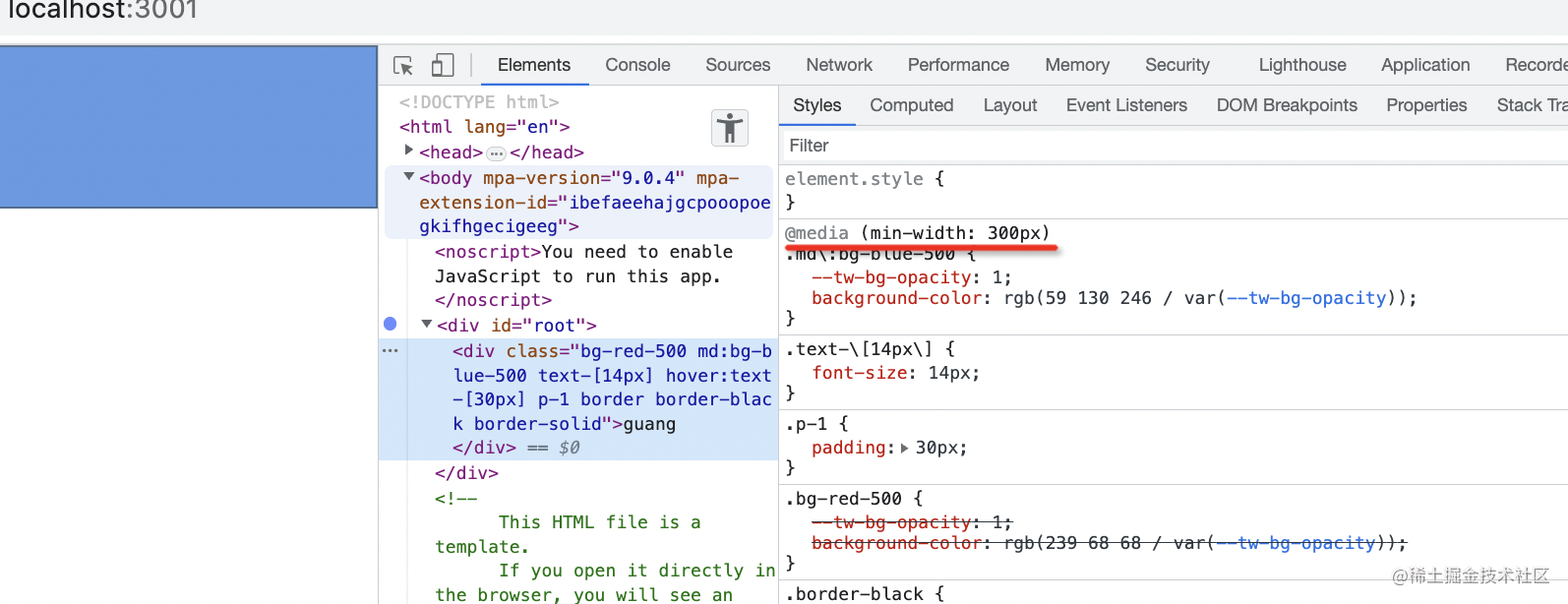Click the accessibility figure icon badge

pyautogui.click(x=730, y=128)
